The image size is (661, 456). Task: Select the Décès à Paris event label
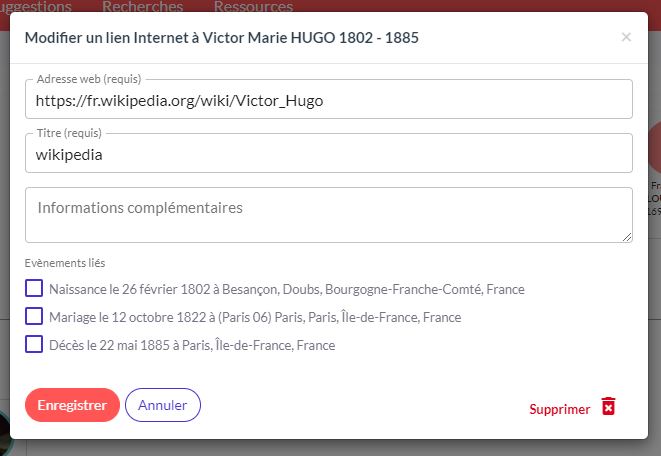point(192,345)
